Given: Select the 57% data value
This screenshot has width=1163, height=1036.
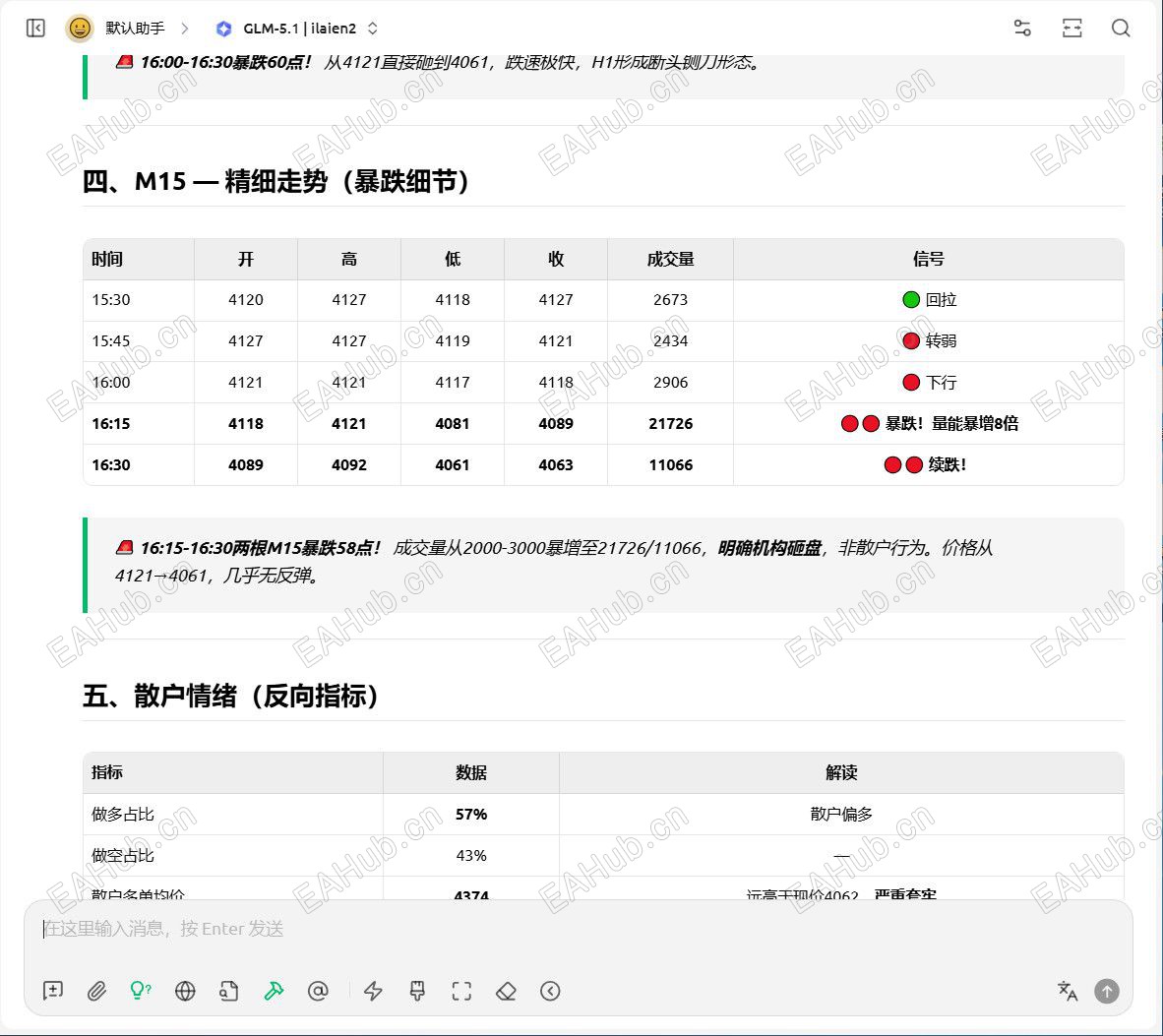Looking at the screenshot, I should (471, 815).
